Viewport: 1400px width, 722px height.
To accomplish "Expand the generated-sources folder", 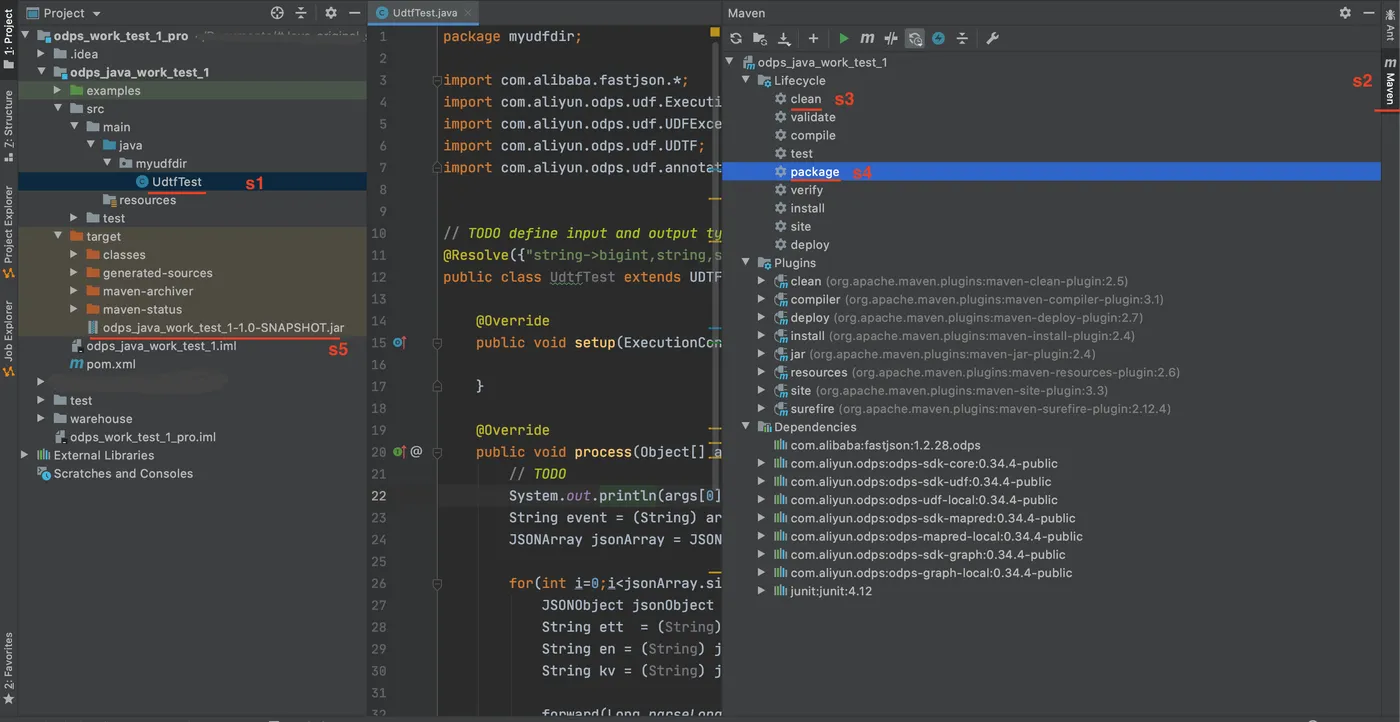I will (x=74, y=273).
